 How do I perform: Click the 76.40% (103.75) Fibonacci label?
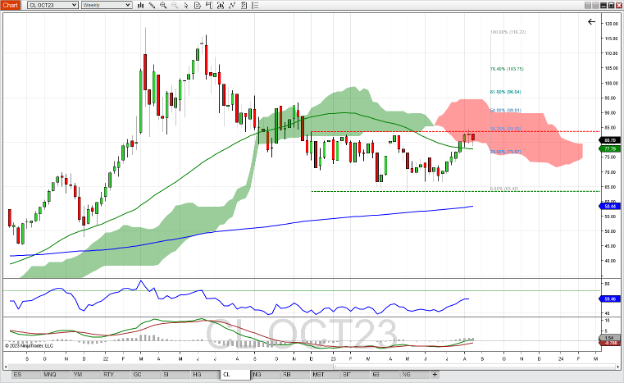(x=507, y=69)
